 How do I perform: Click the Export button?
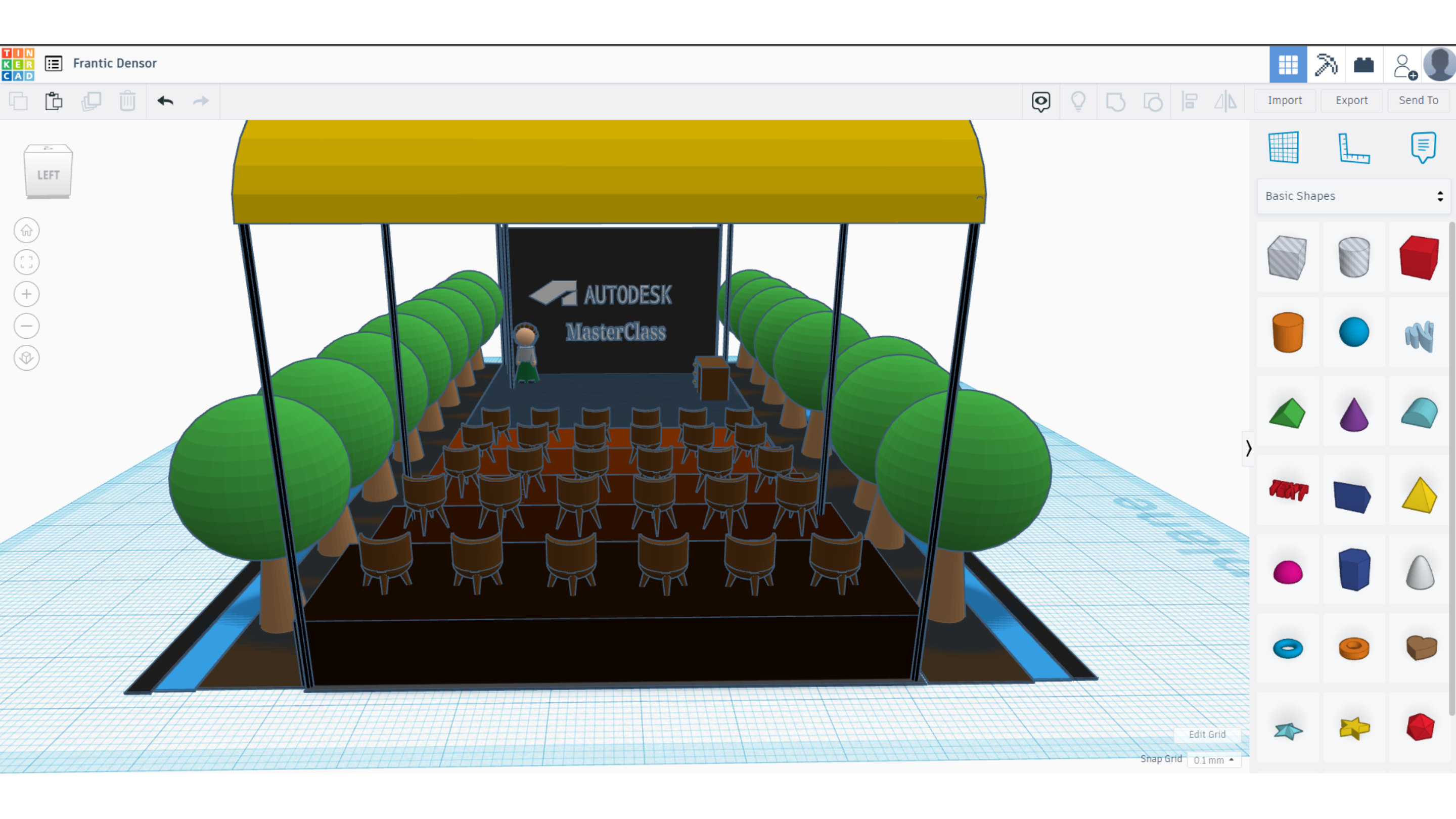pyautogui.click(x=1351, y=101)
